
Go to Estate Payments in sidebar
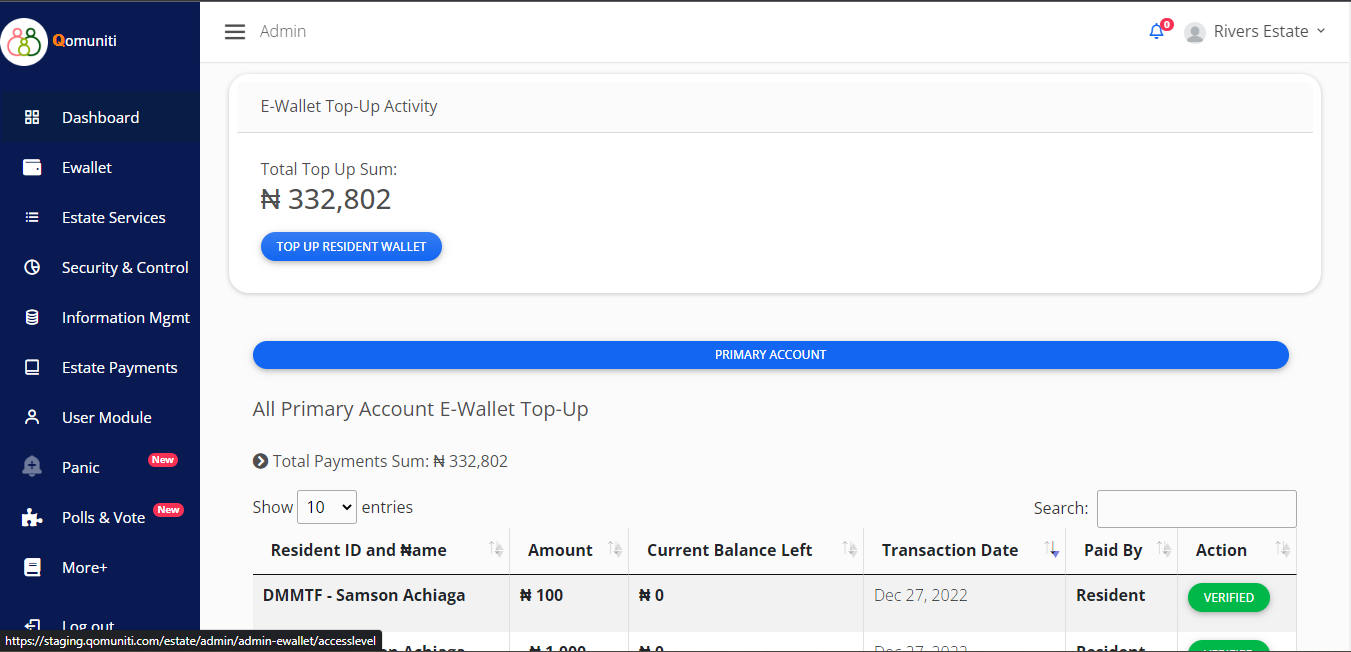click(119, 368)
